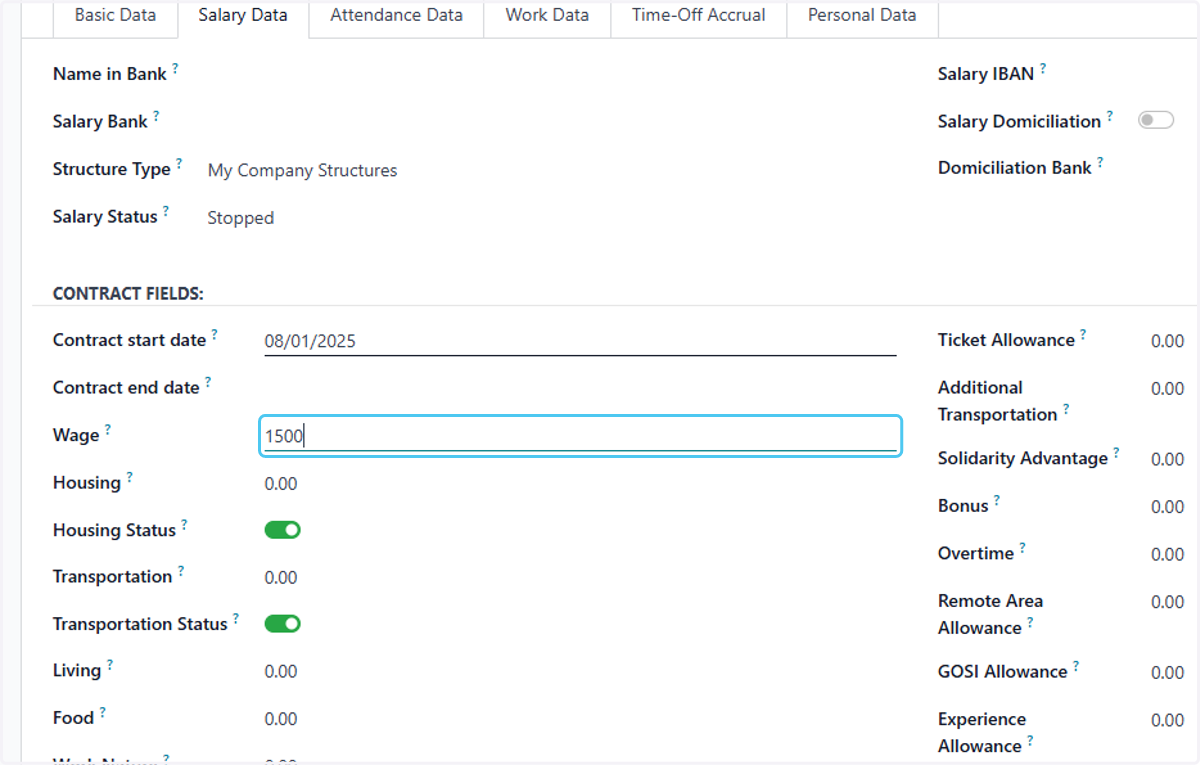The width and height of the screenshot is (1200, 765).
Task: Switch to the Attendance Data tab
Action: click(396, 15)
